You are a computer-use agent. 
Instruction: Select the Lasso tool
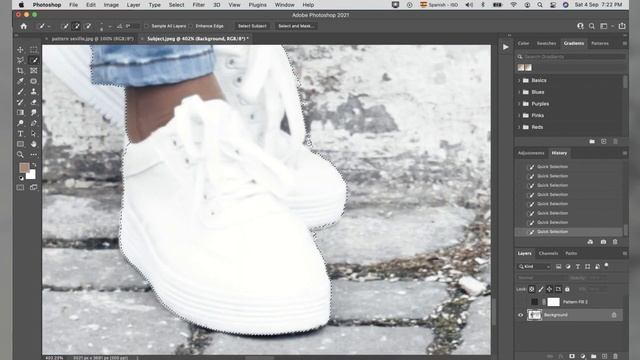20,60
